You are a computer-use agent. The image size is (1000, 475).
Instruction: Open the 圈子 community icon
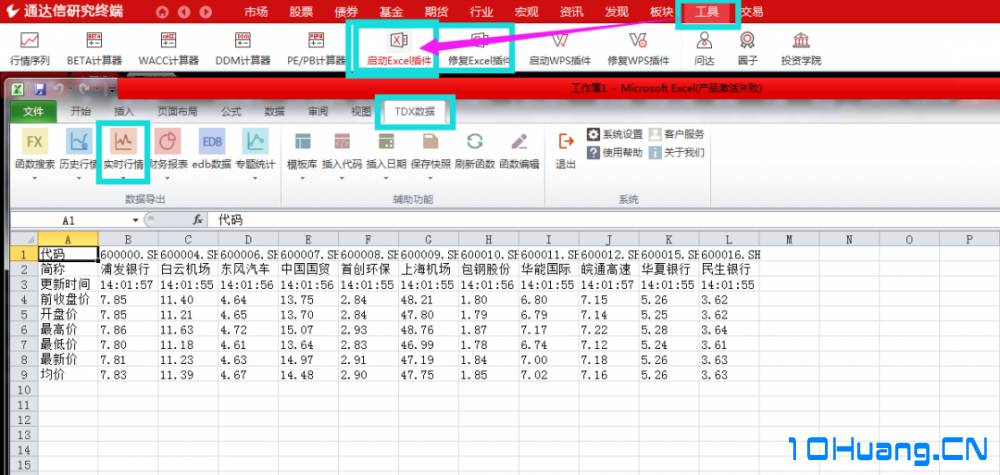click(747, 50)
